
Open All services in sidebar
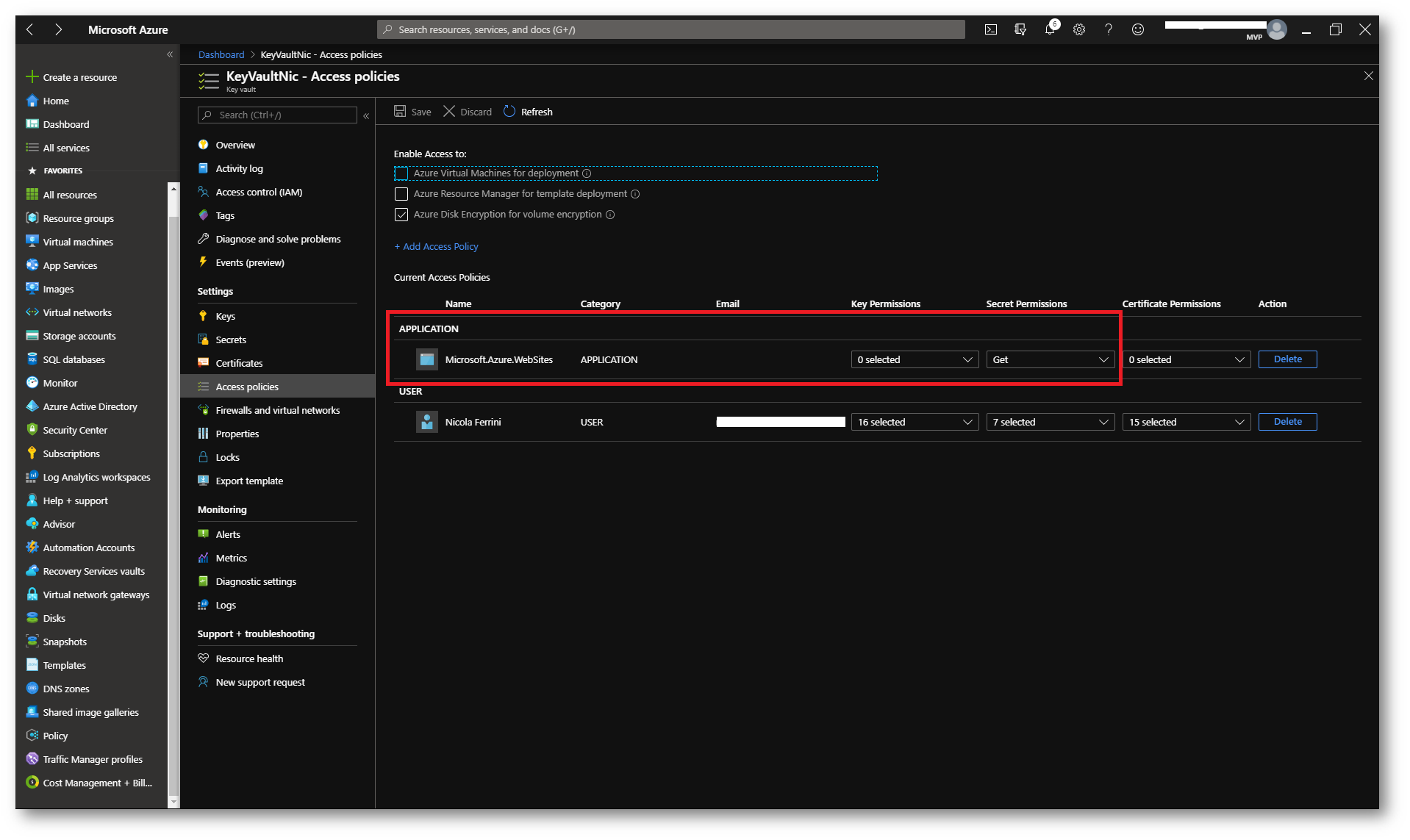pyautogui.click(x=66, y=148)
